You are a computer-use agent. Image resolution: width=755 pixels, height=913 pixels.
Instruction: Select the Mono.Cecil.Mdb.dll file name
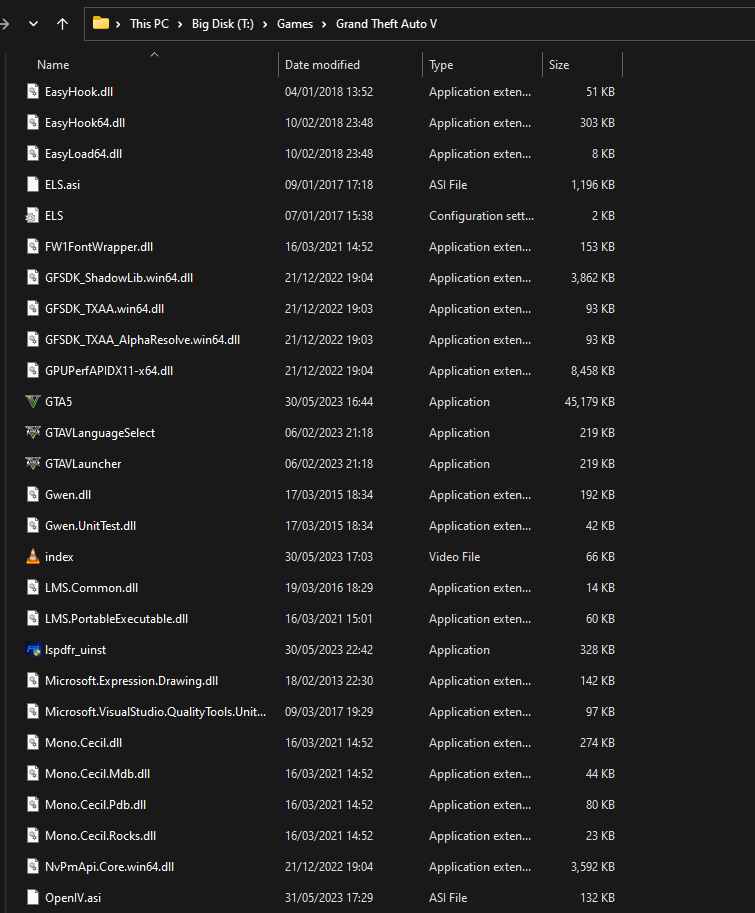98,774
